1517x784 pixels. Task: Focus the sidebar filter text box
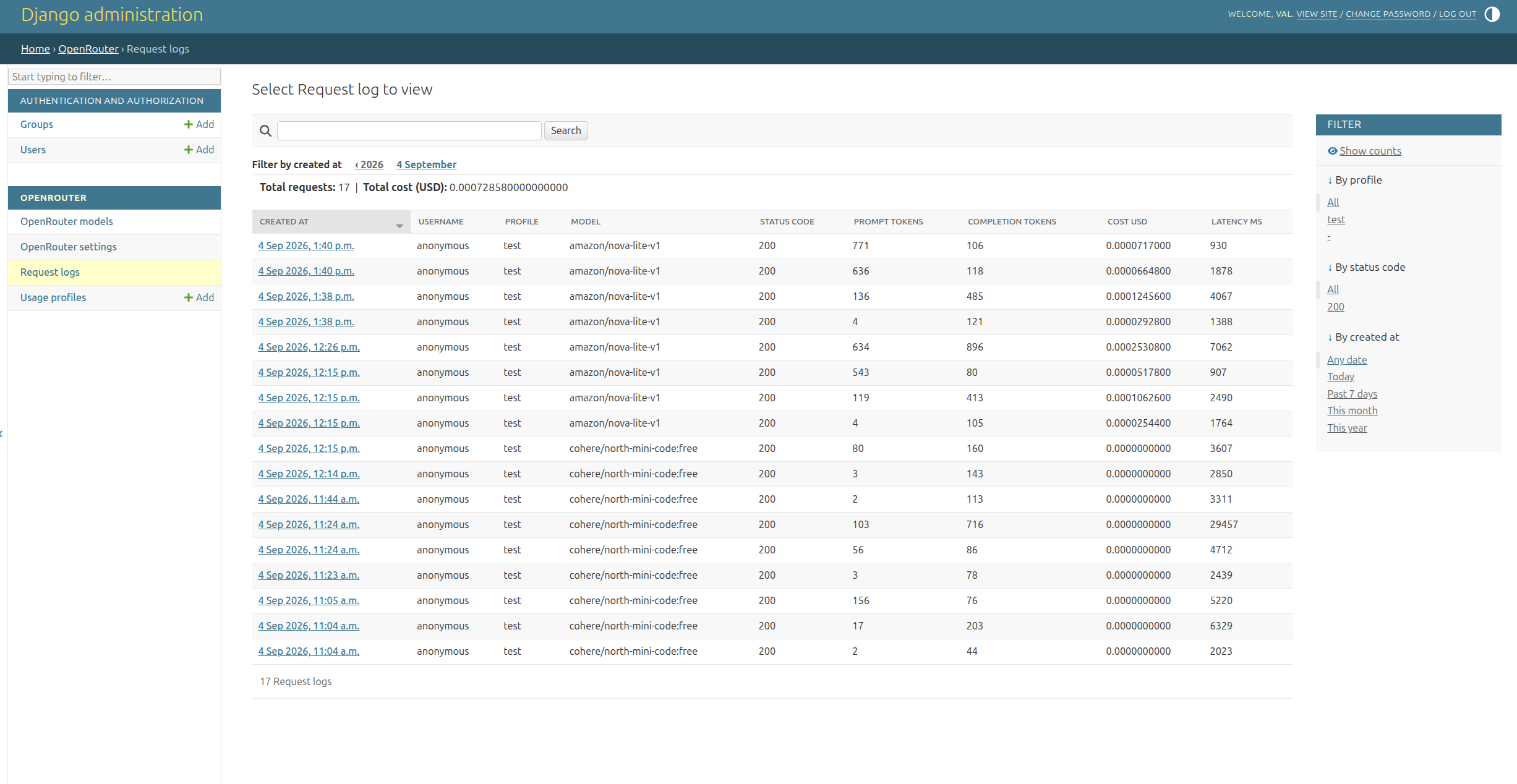coord(114,77)
